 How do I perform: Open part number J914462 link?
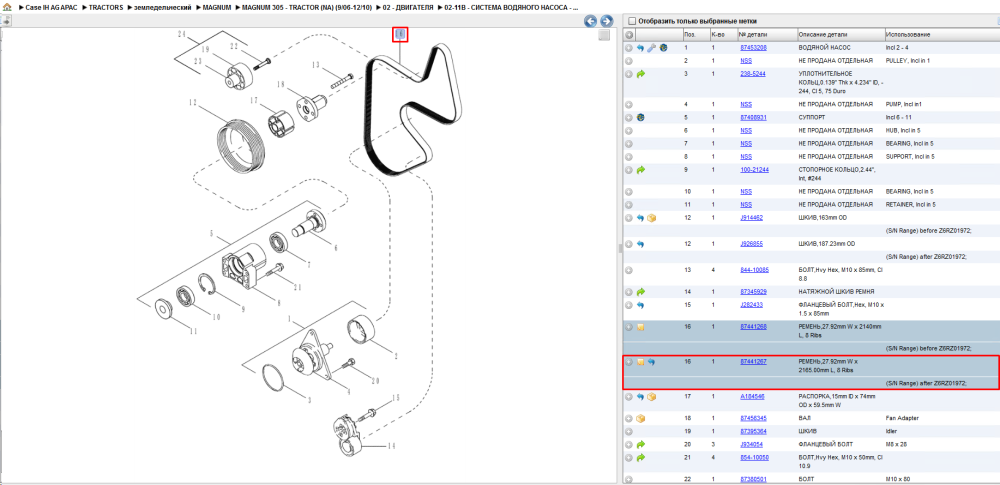[x=751, y=218]
